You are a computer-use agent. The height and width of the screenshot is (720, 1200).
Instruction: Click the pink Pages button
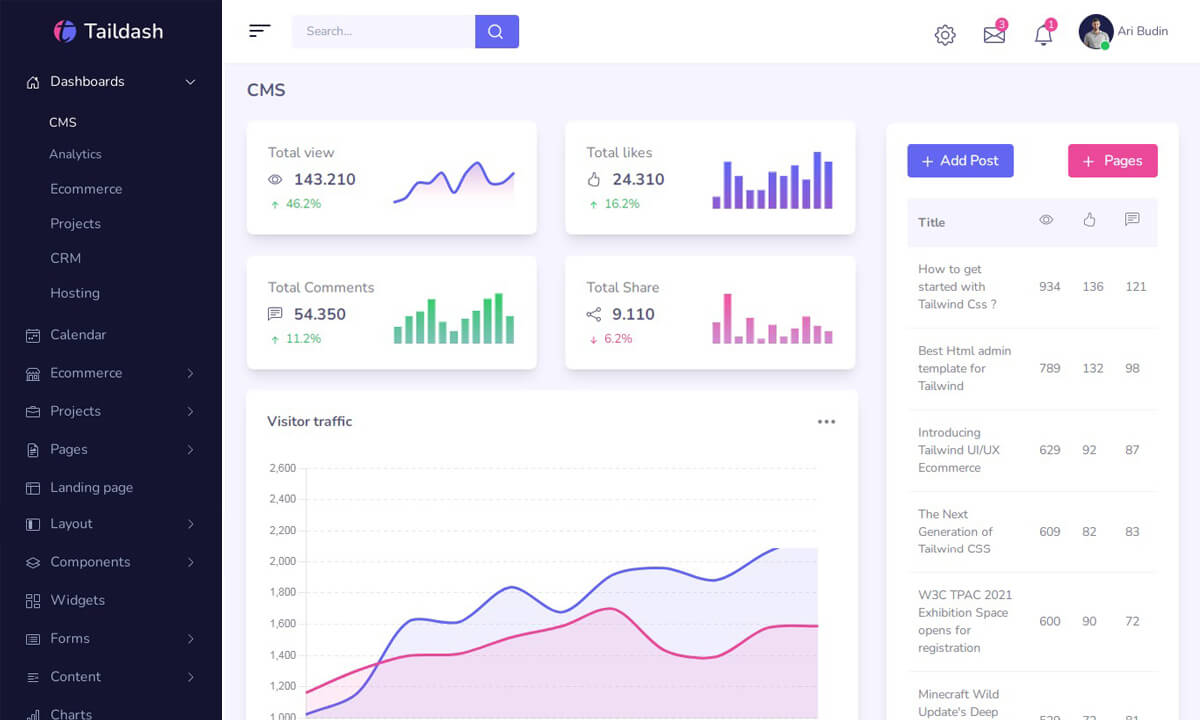(x=1112, y=161)
